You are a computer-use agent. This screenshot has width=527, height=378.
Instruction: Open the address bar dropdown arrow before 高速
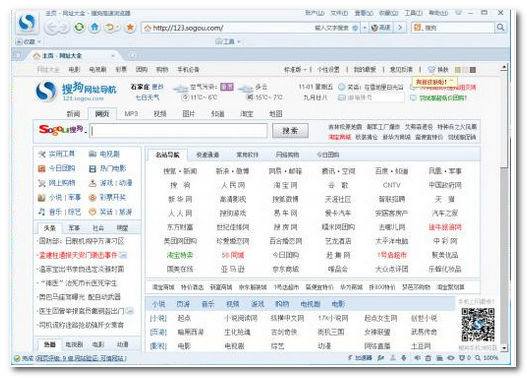click(x=364, y=28)
